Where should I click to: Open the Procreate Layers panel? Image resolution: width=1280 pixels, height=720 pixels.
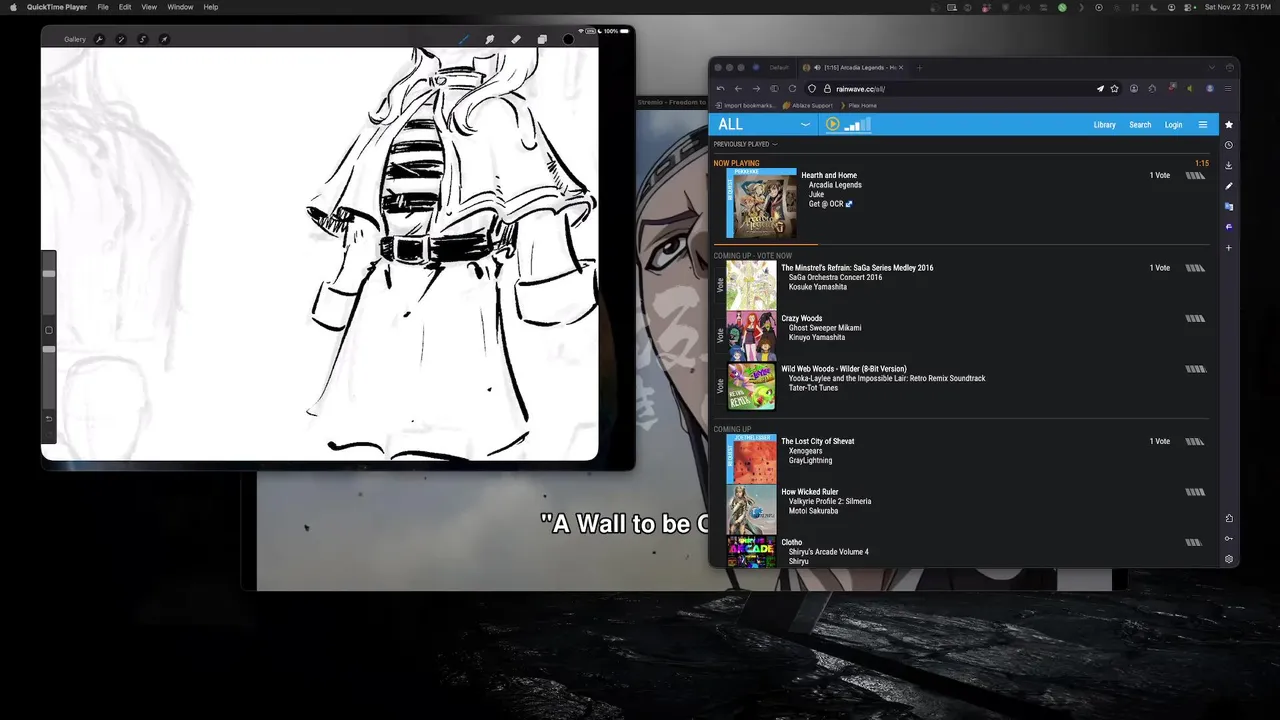[542, 39]
